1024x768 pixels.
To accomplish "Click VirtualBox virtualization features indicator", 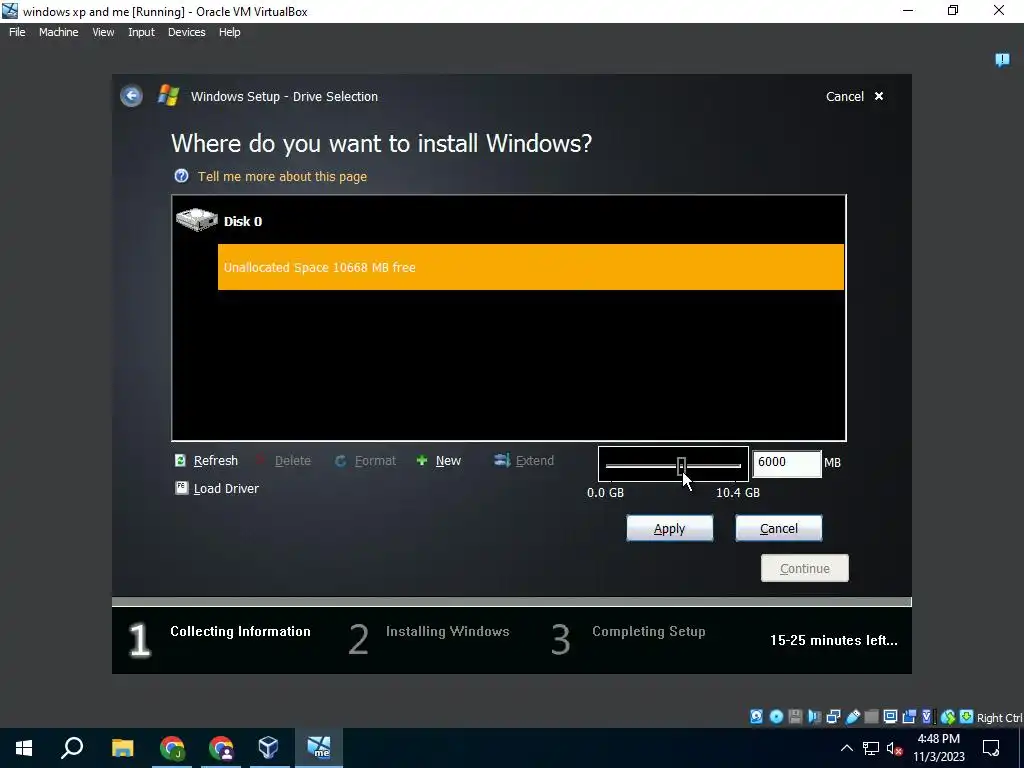I will [x=928, y=716].
